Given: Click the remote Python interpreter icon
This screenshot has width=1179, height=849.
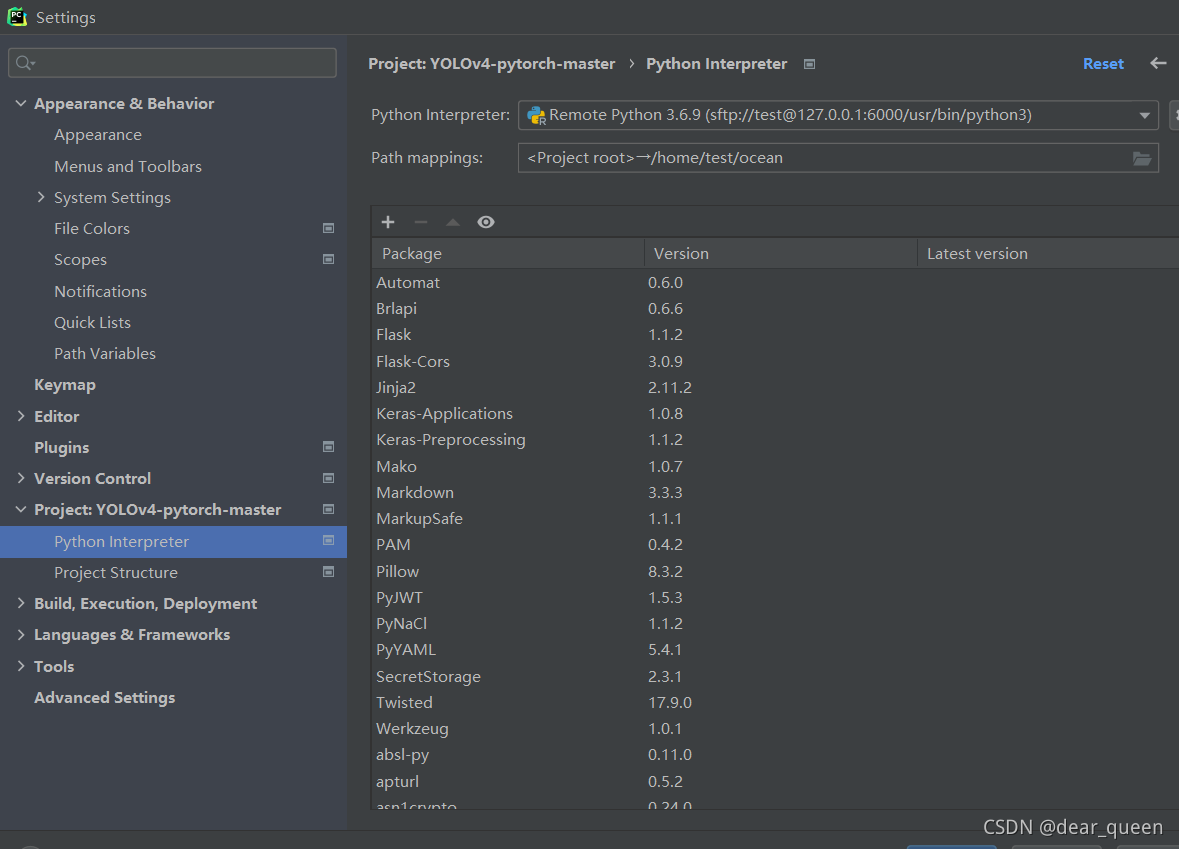Looking at the screenshot, I should click(536, 115).
